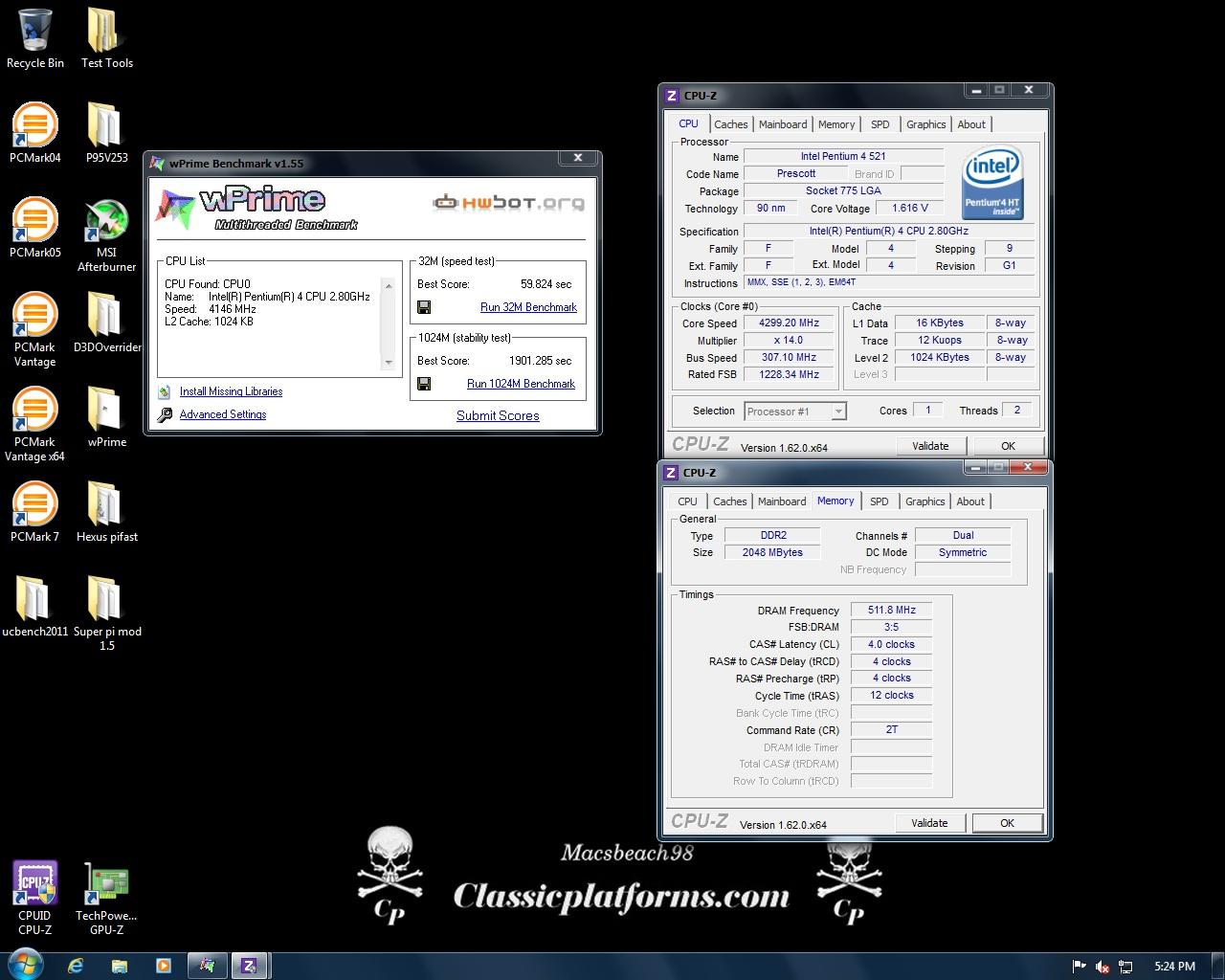Open the Super pi mod 1.5 folder
Viewport: 1225px width, 980px height.
point(106,613)
